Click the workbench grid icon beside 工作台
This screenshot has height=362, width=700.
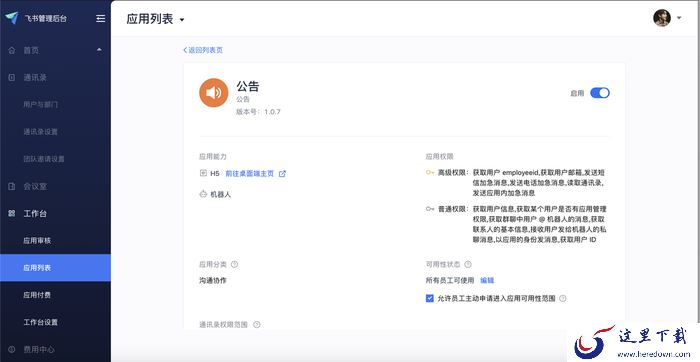(x=12, y=214)
